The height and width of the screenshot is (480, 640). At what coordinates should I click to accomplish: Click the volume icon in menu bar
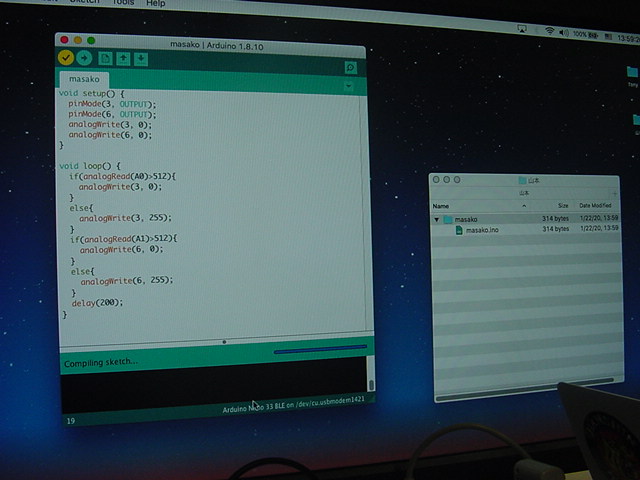[564, 32]
